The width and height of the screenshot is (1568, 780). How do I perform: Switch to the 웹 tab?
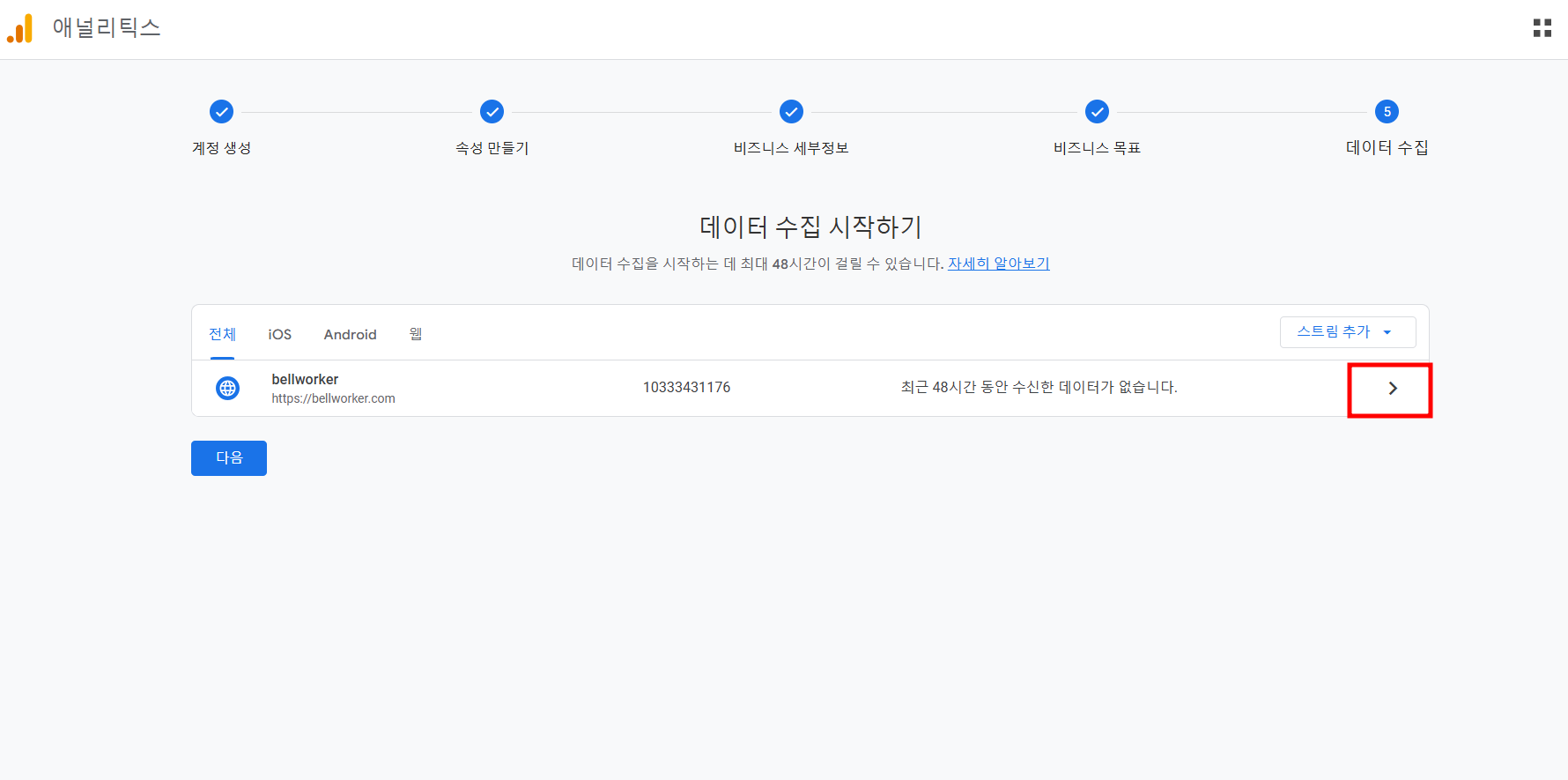tap(416, 334)
